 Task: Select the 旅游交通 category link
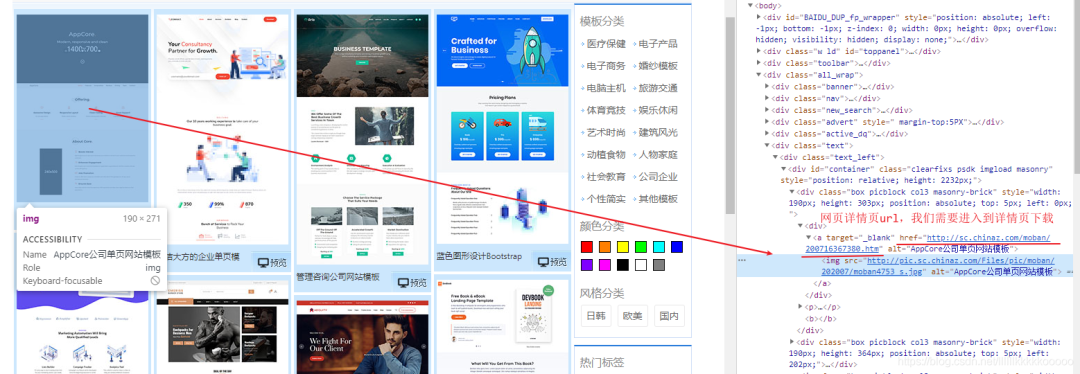[x=658, y=88]
